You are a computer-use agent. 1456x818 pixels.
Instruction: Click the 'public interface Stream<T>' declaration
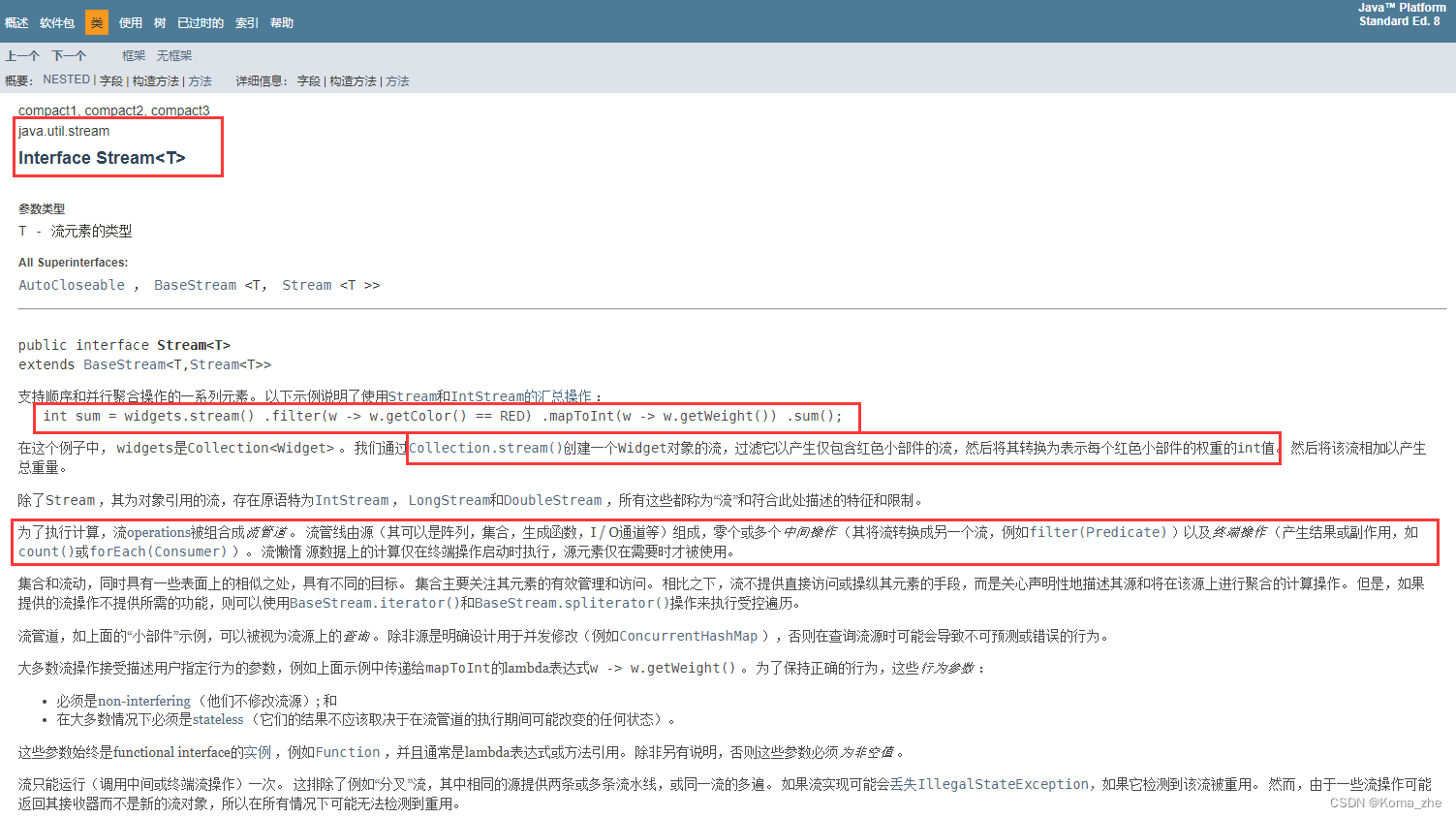pyautogui.click(x=124, y=345)
